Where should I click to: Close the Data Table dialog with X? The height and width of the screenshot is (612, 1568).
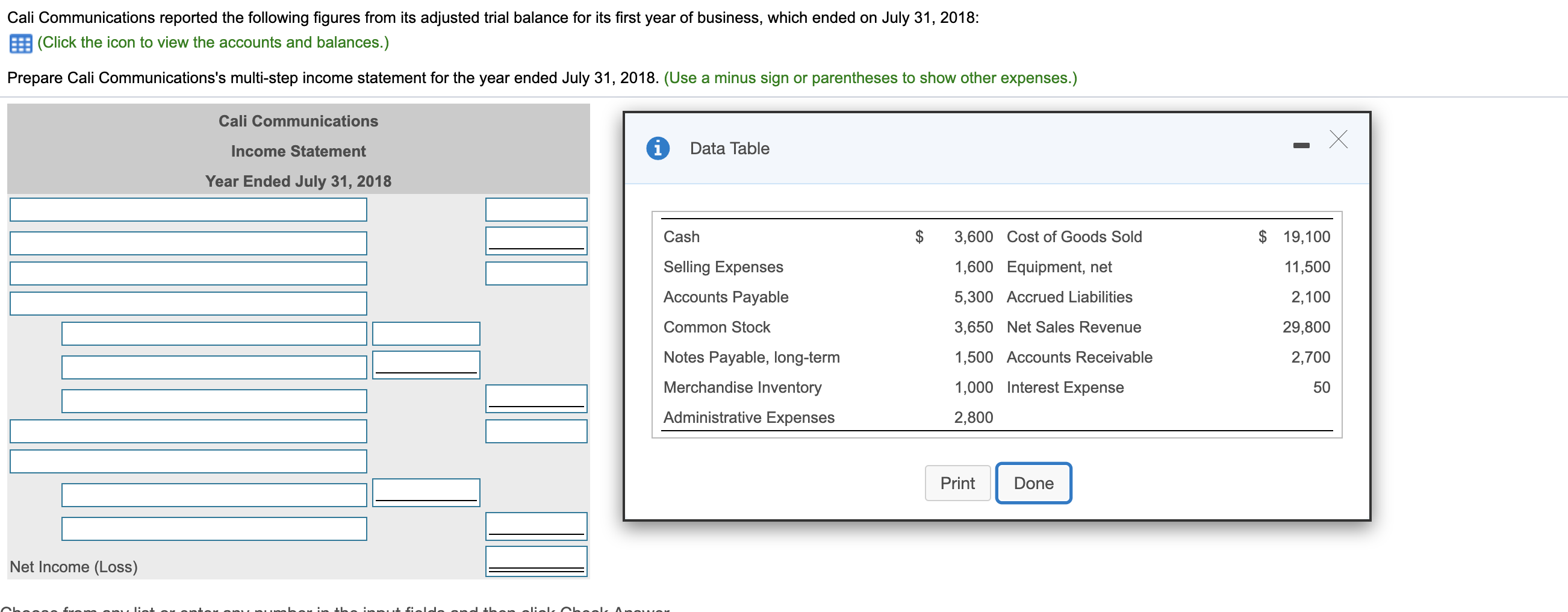tap(1338, 140)
